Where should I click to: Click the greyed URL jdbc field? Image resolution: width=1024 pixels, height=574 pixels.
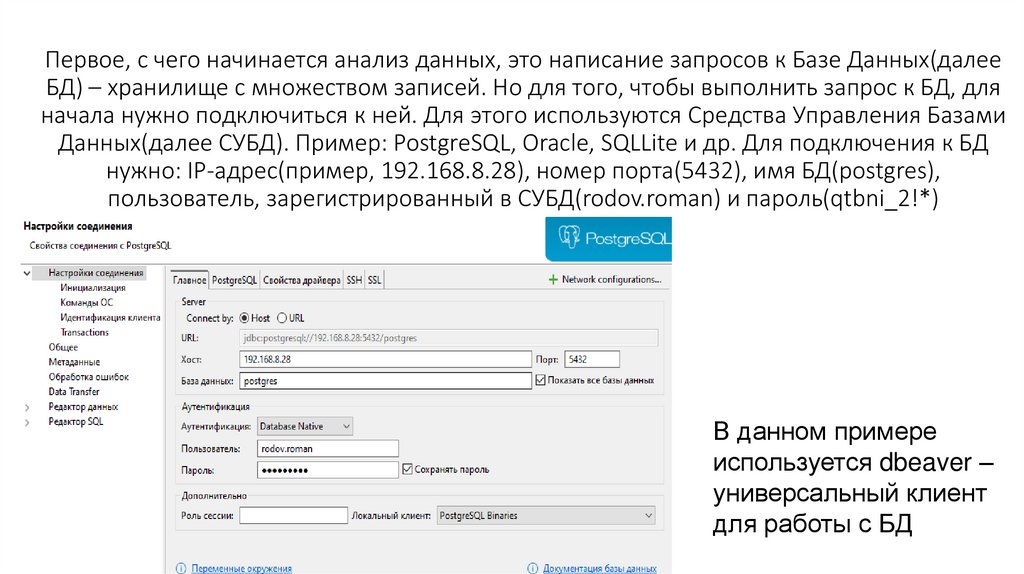click(x=449, y=338)
